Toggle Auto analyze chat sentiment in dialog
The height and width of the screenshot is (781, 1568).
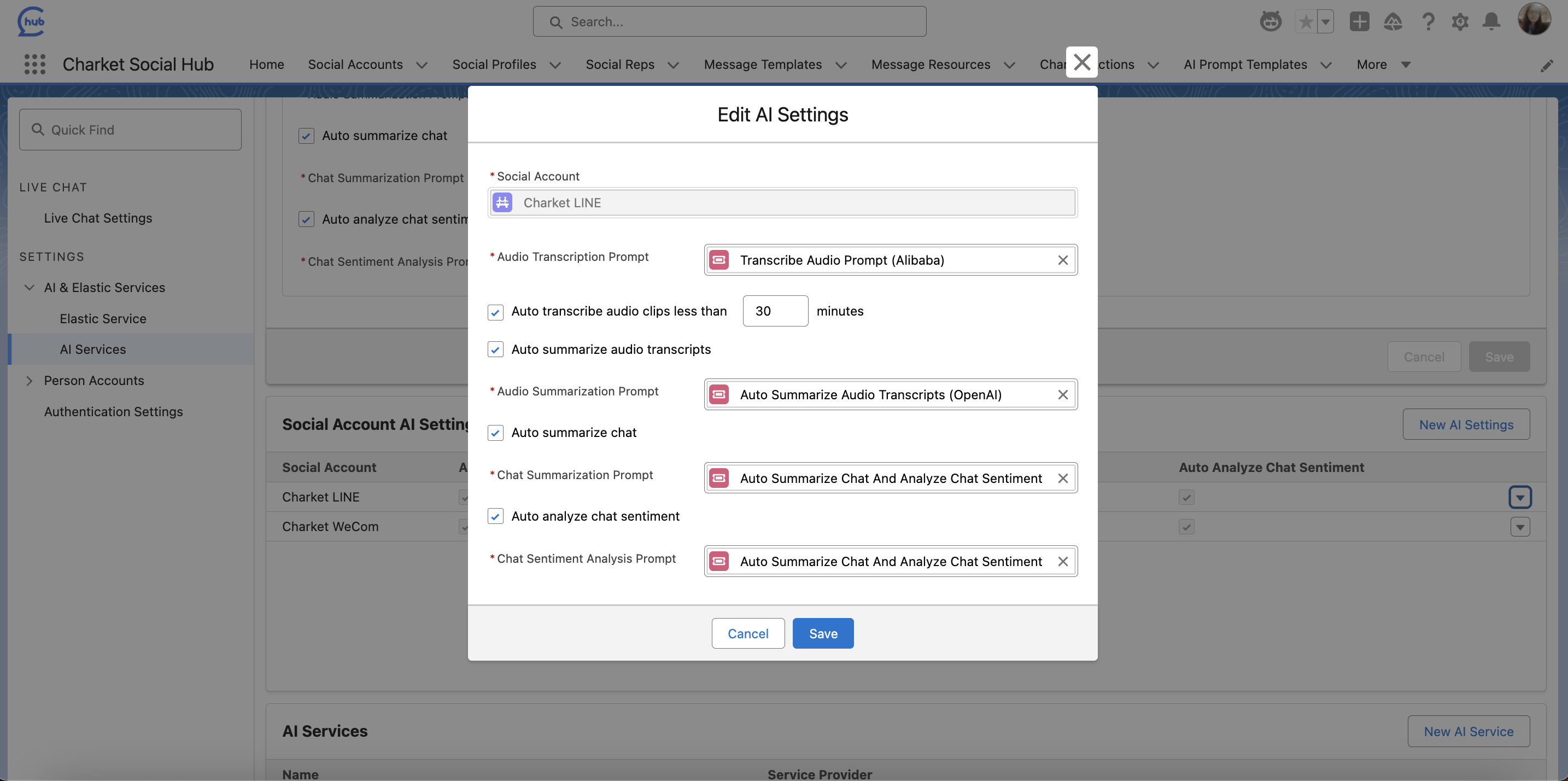point(495,516)
